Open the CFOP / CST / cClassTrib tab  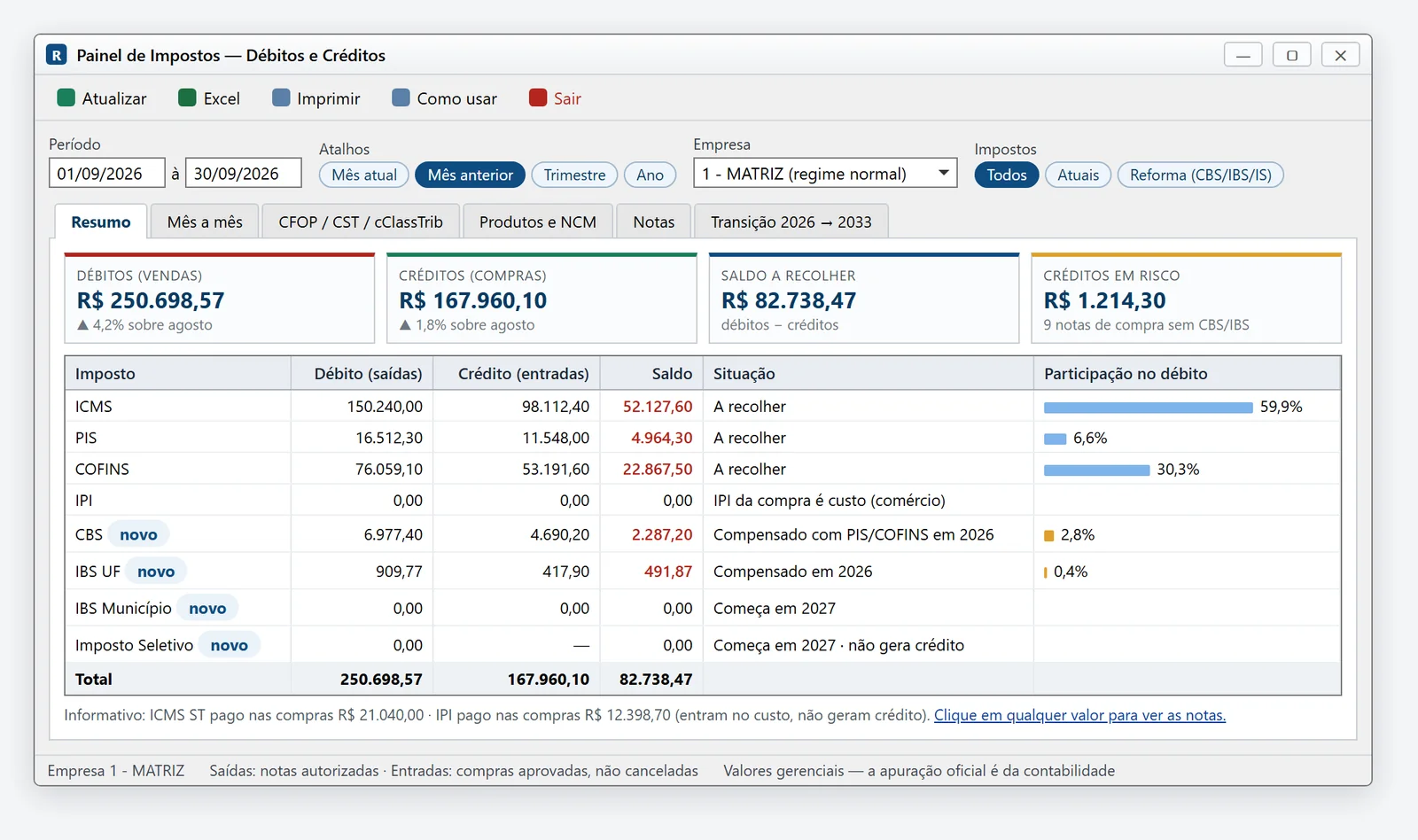[x=361, y=222]
